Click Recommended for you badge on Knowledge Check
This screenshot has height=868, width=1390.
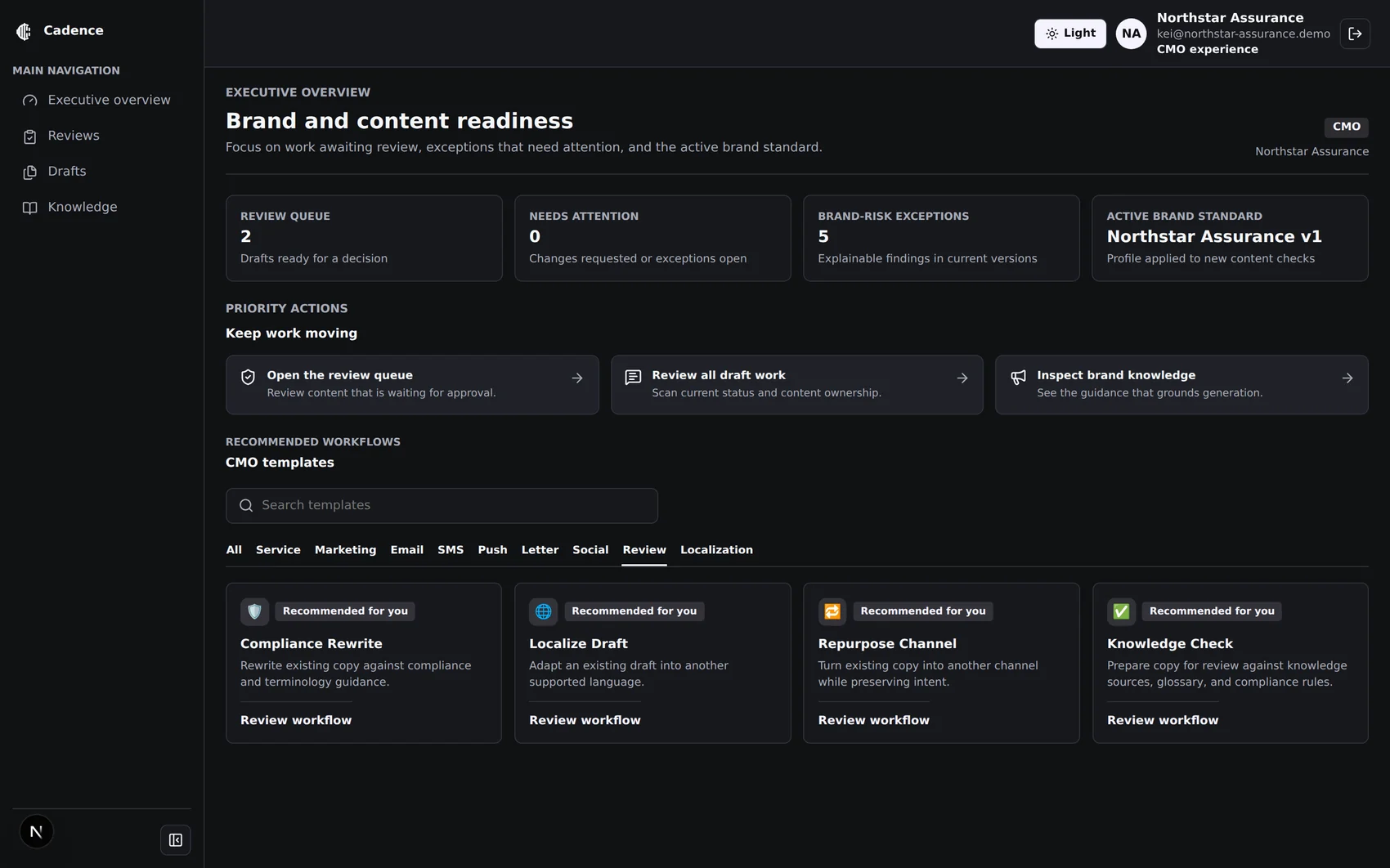point(1212,611)
